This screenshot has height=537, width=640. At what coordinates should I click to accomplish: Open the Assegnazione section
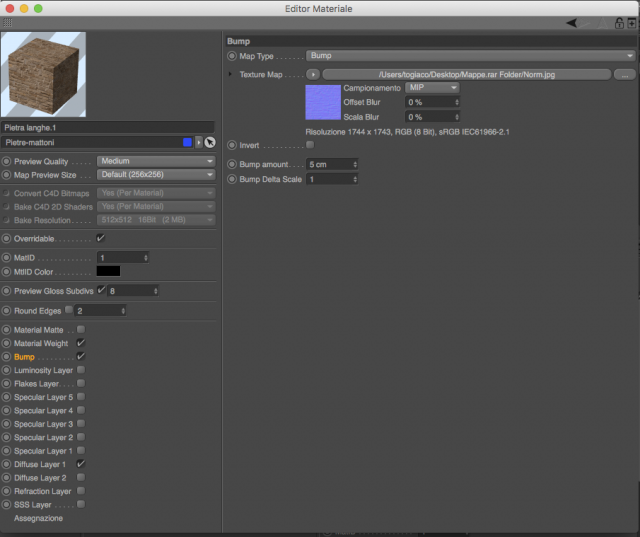coord(38,518)
